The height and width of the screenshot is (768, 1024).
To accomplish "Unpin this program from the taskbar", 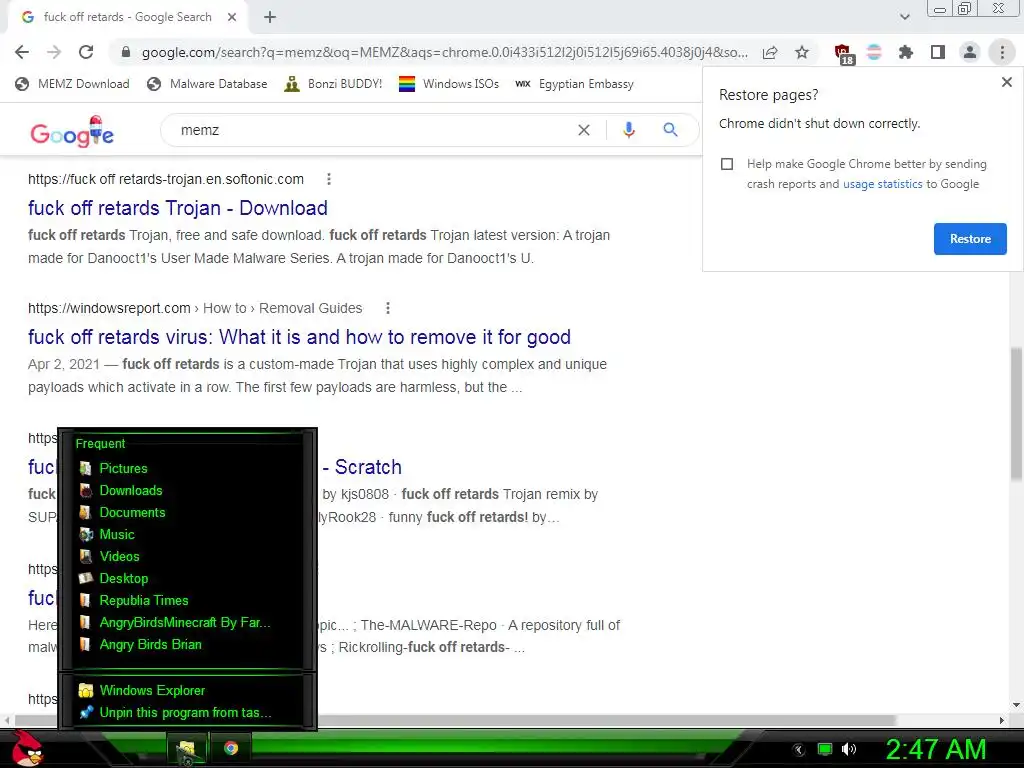I will tap(185, 712).
